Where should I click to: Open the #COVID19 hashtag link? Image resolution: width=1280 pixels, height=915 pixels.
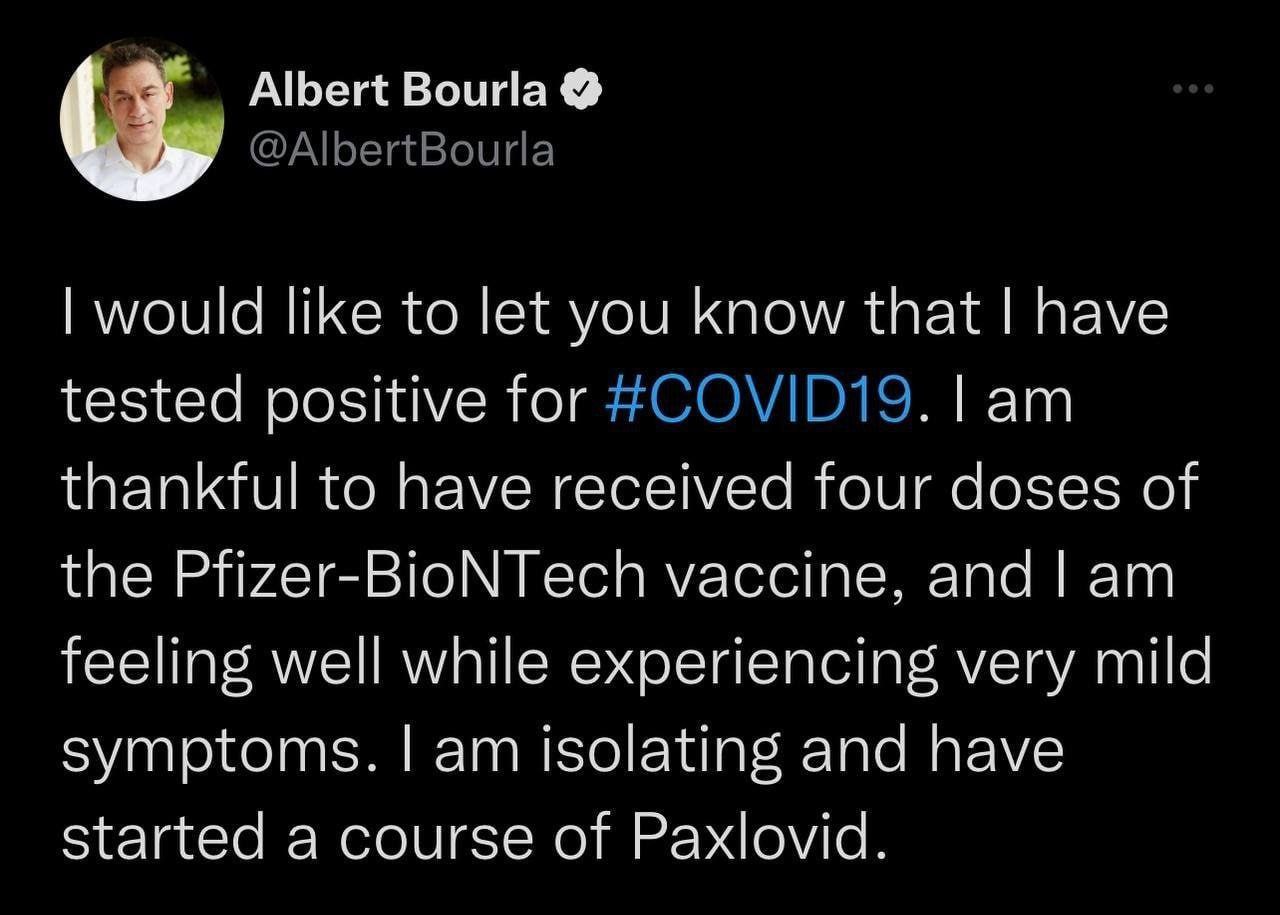coord(759,400)
